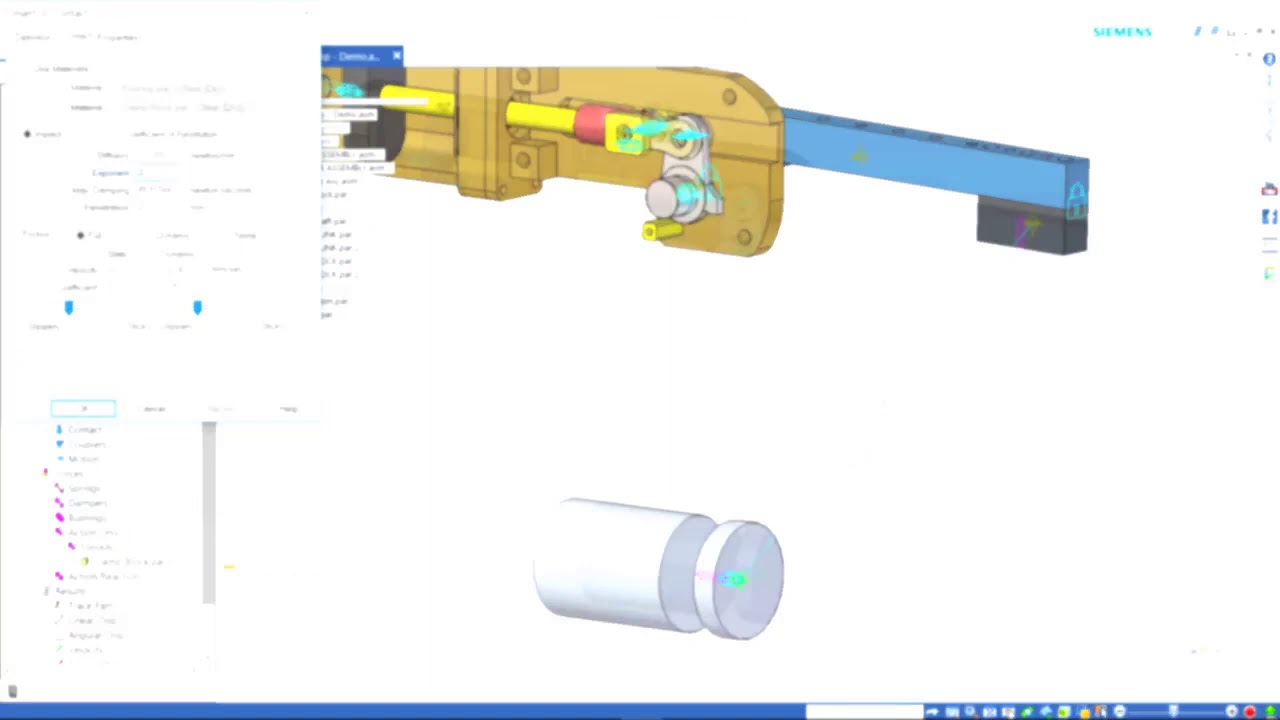The height and width of the screenshot is (720, 1280).
Task: Select the Full friction radio button
Action: tap(81, 235)
